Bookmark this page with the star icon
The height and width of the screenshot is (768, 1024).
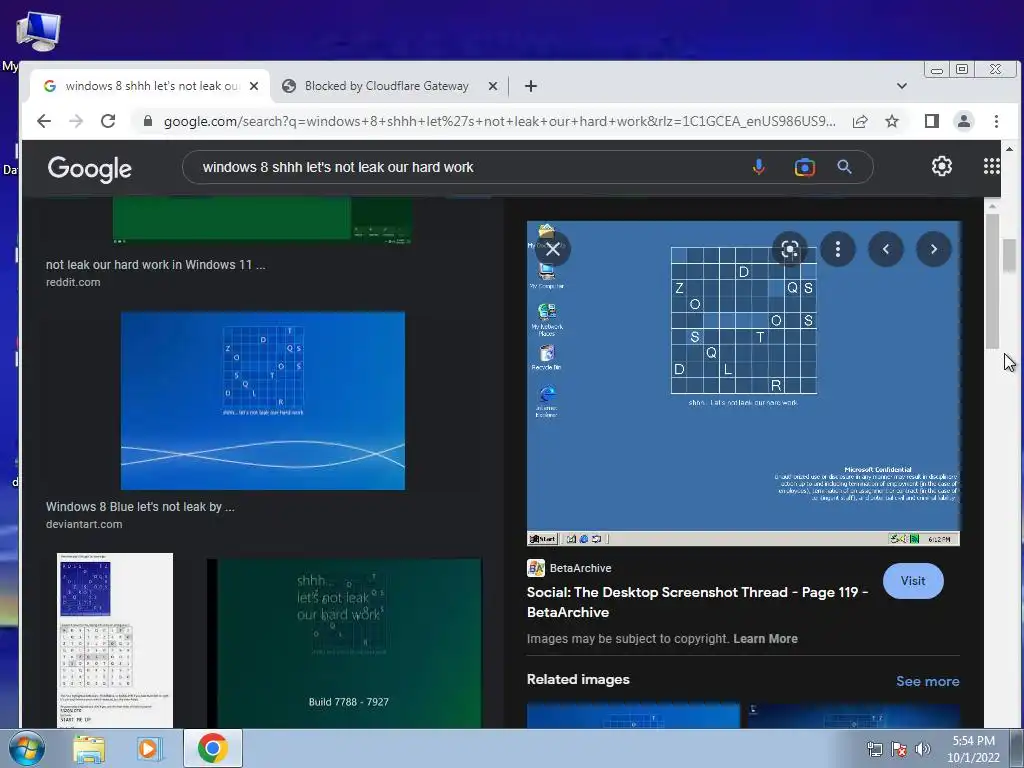tap(892, 121)
